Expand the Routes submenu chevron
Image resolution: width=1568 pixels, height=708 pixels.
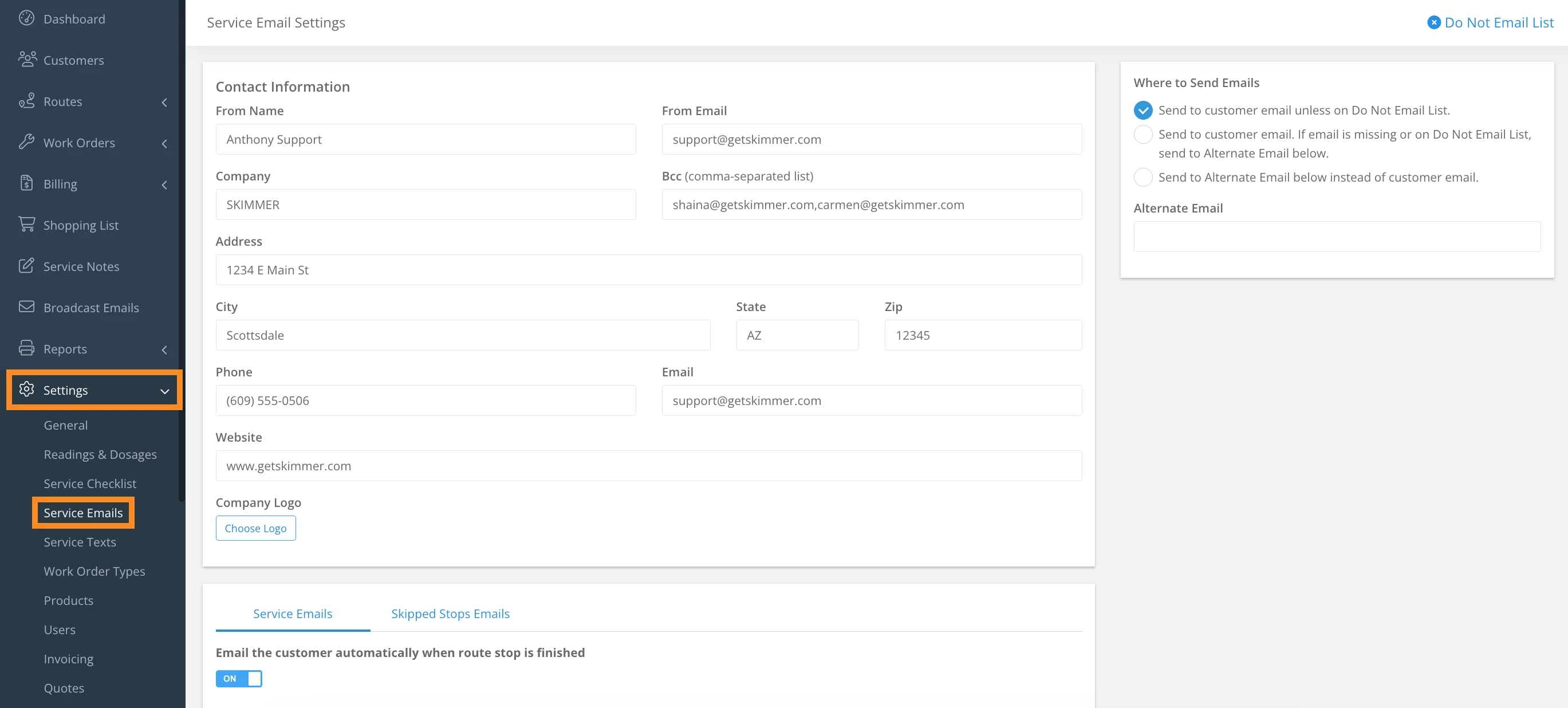click(x=164, y=103)
